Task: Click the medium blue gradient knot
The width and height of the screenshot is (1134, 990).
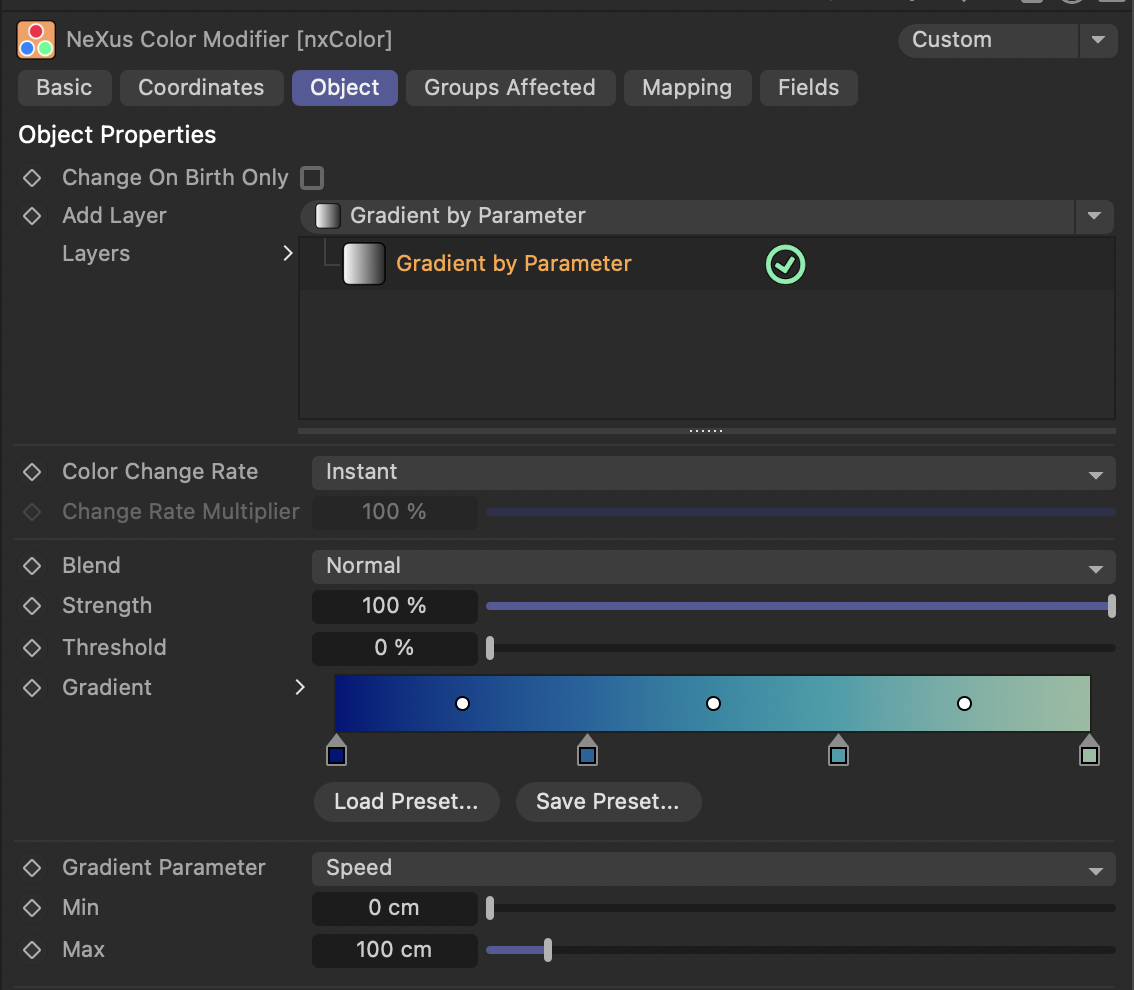Action: tap(587, 750)
